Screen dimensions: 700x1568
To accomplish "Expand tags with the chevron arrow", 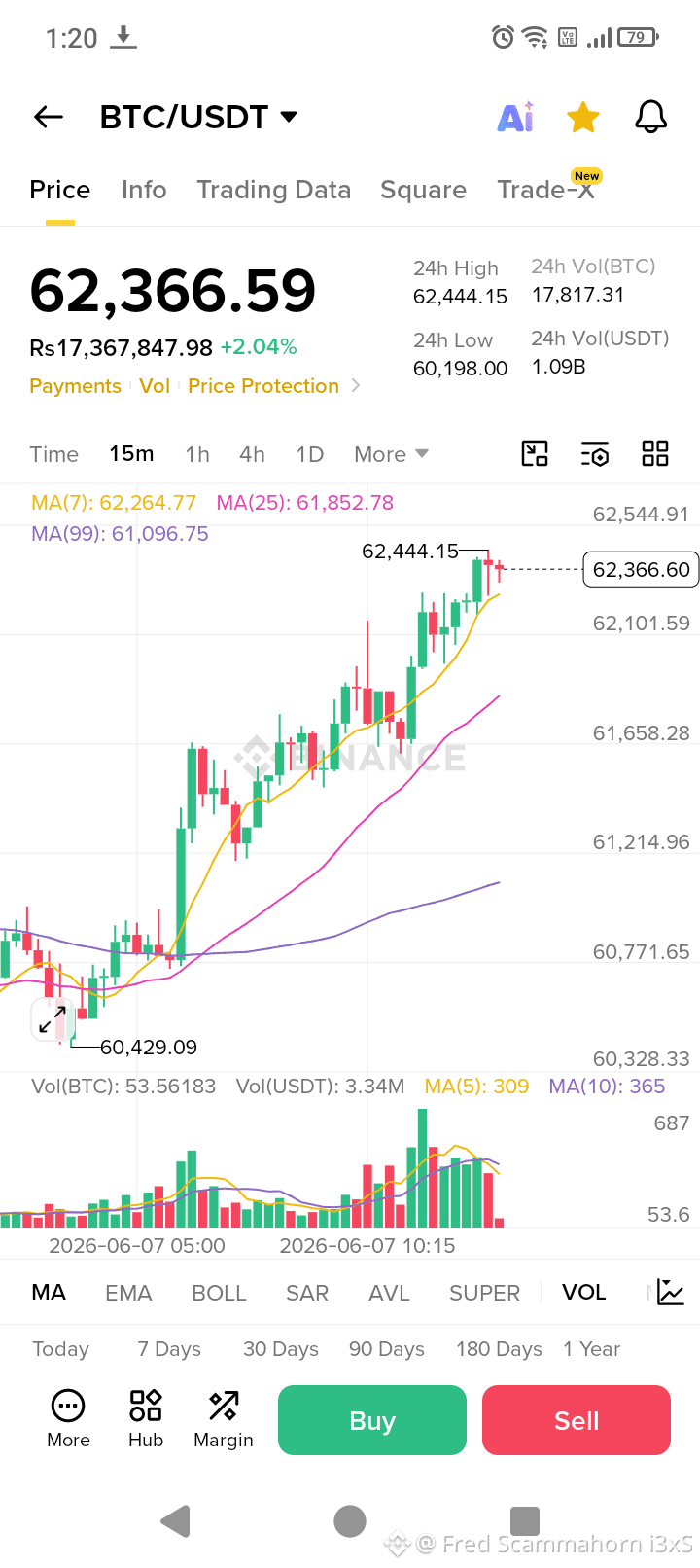I will coord(356,386).
